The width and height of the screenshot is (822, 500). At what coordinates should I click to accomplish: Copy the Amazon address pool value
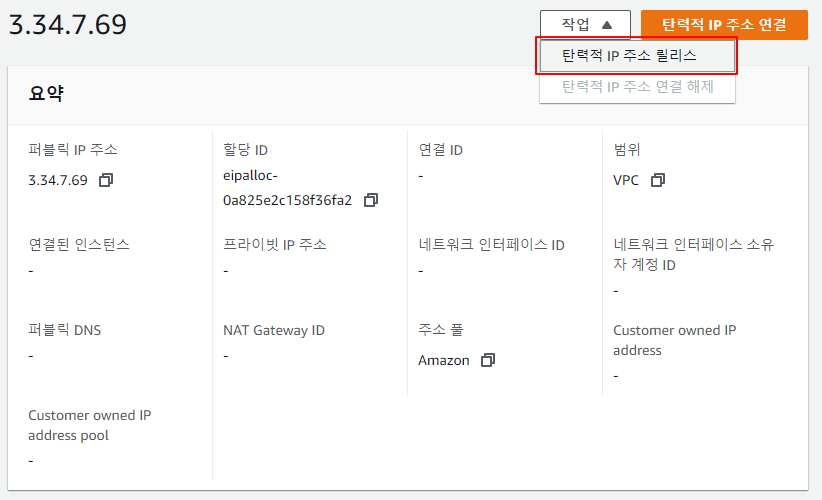point(488,360)
